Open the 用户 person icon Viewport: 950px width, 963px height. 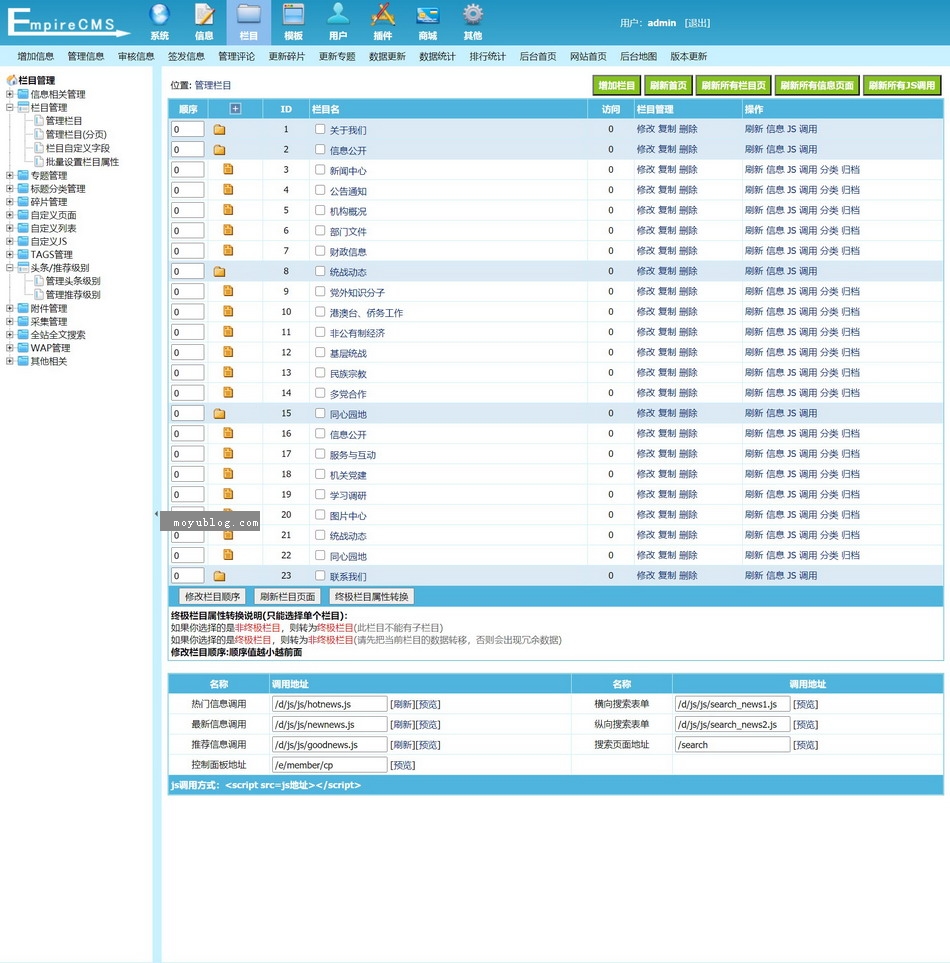pyautogui.click(x=338, y=15)
